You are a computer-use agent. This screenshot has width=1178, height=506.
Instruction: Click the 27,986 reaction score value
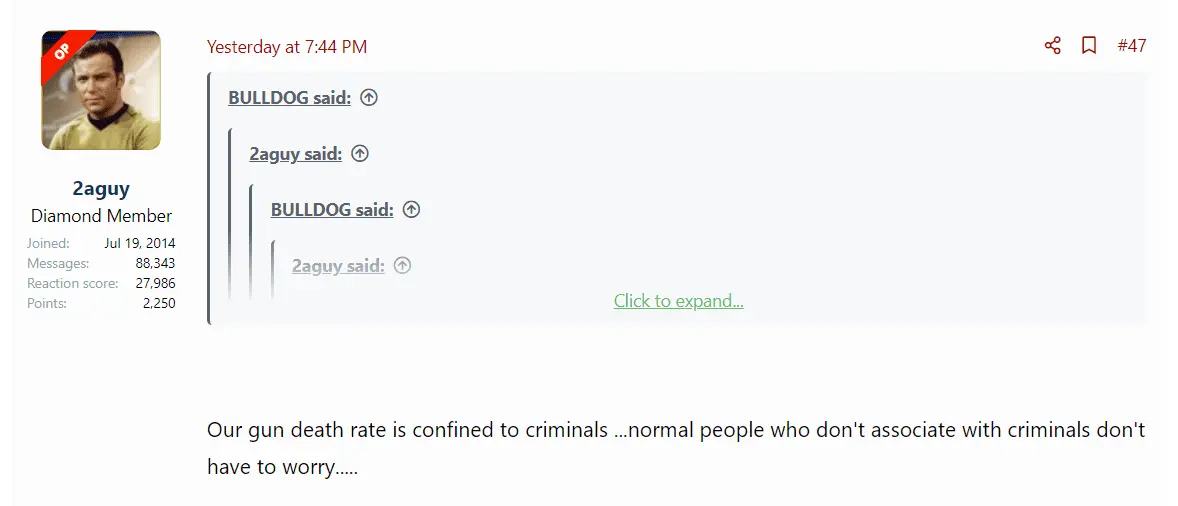tap(155, 283)
